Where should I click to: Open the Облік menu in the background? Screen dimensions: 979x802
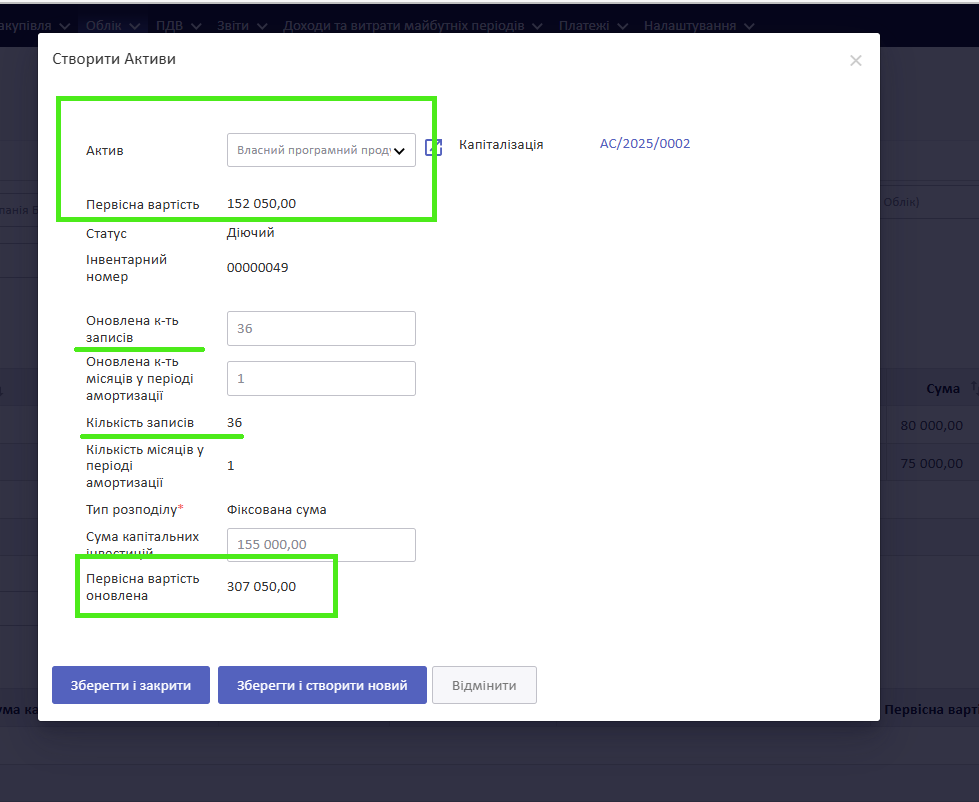(112, 26)
